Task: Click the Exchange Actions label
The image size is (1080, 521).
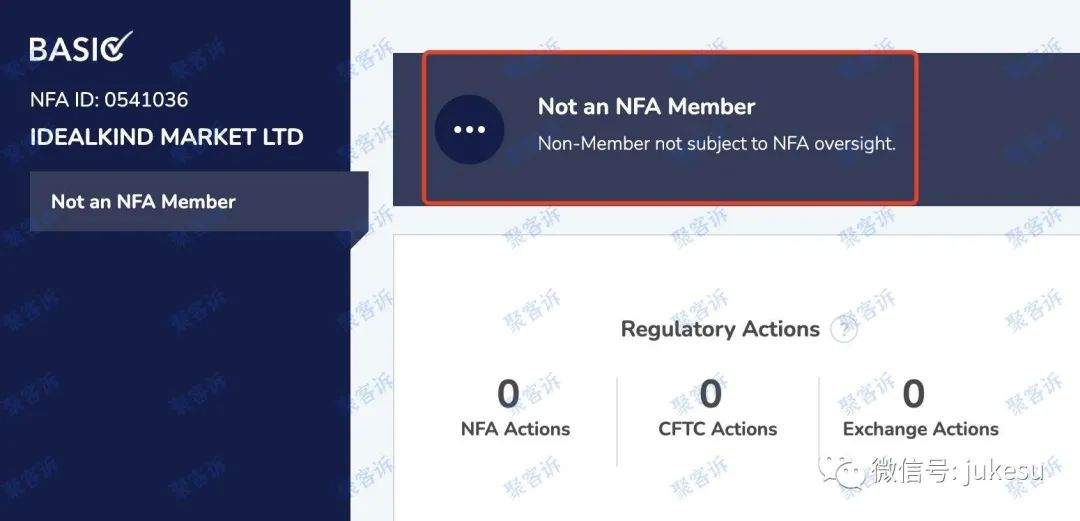Action: [921, 429]
